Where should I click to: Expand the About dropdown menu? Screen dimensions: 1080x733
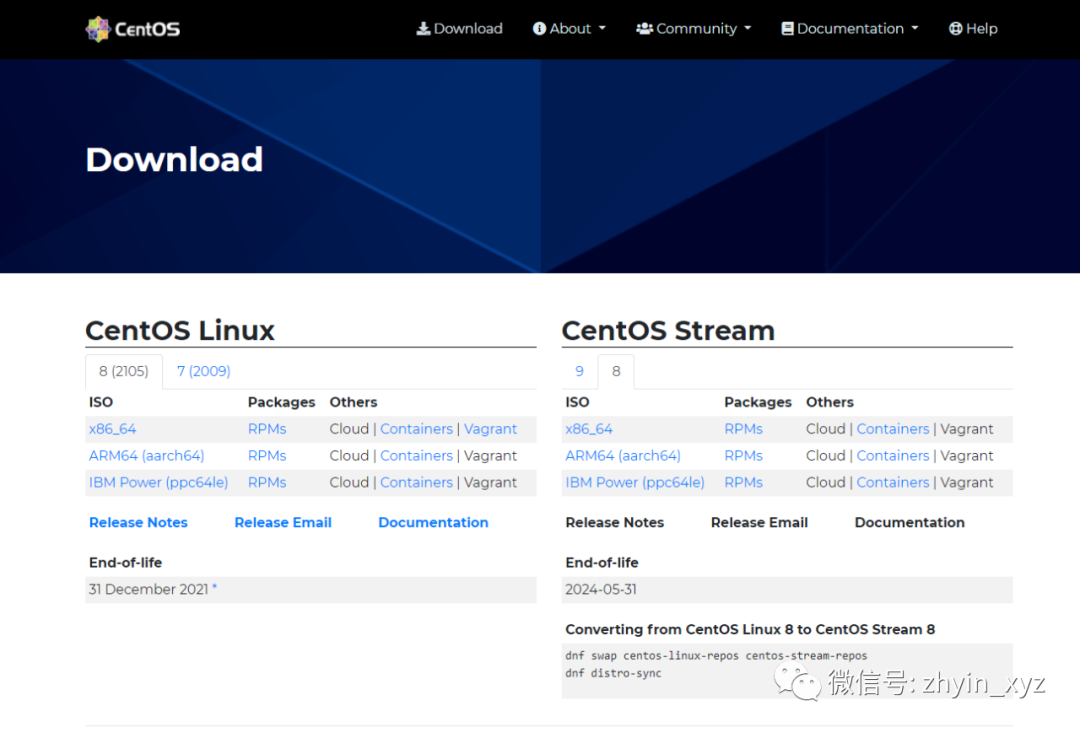(x=570, y=29)
